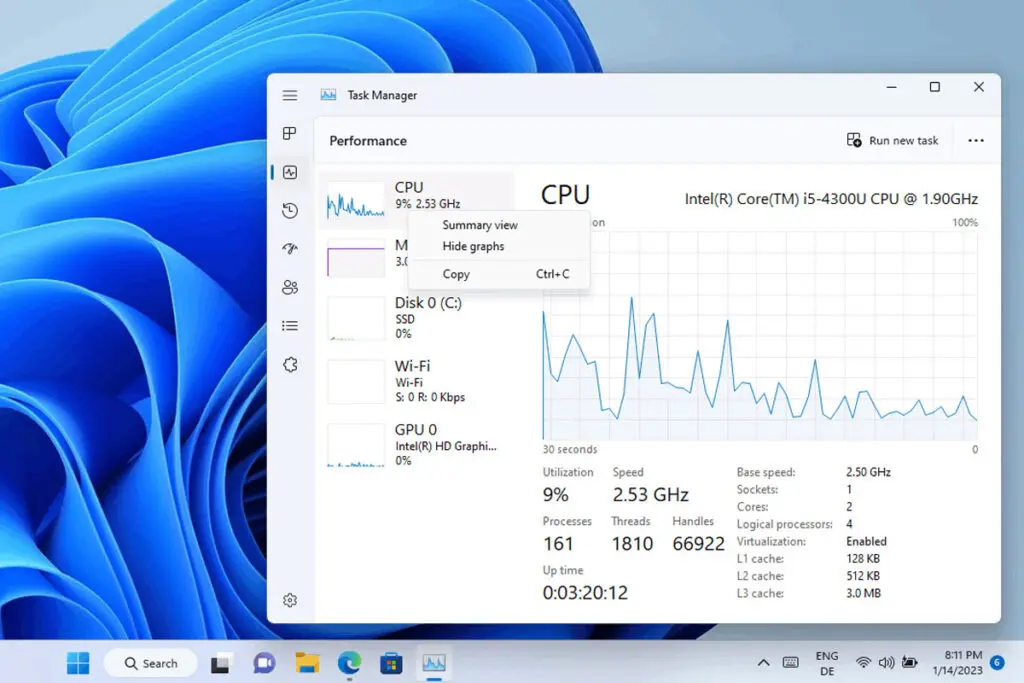Open File Explorer from the taskbar
This screenshot has width=1024, height=683.
pyautogui.click(x=307, y=663)
